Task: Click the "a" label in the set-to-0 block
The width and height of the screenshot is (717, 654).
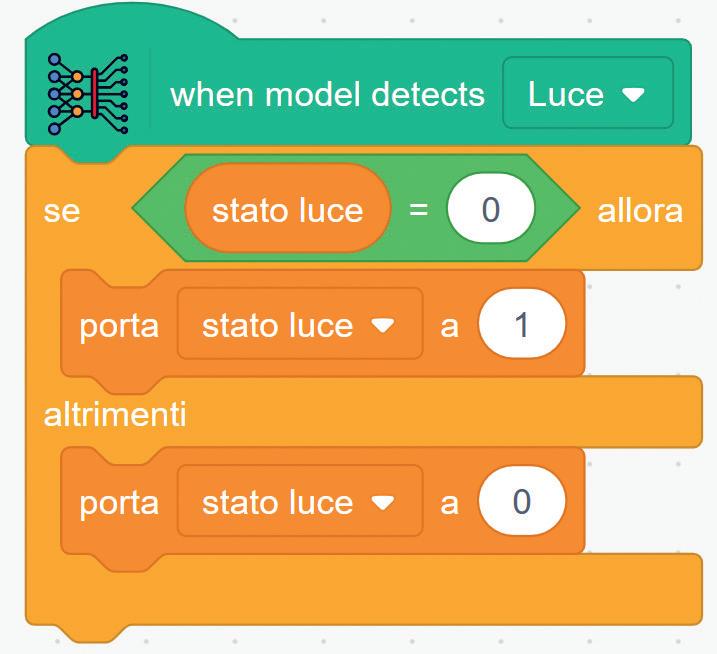Action: click(x=450, y=502)
